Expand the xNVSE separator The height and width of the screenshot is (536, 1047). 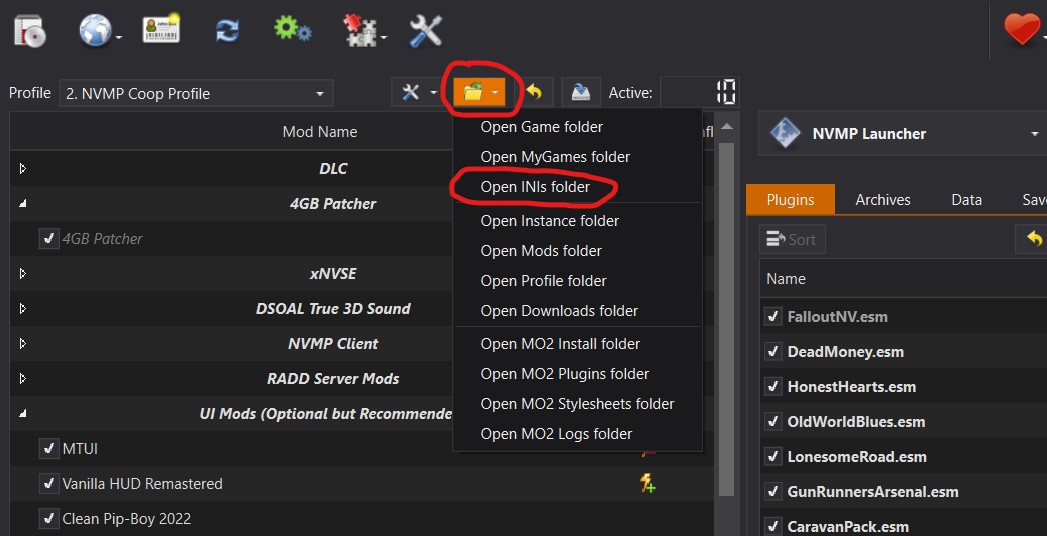(23, 273)
